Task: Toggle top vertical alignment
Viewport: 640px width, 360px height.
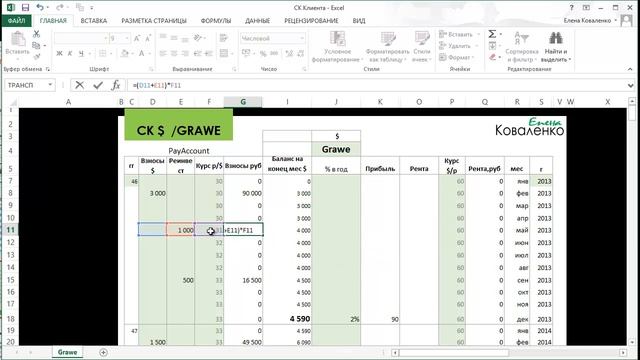Action: [x=163, y=38]
